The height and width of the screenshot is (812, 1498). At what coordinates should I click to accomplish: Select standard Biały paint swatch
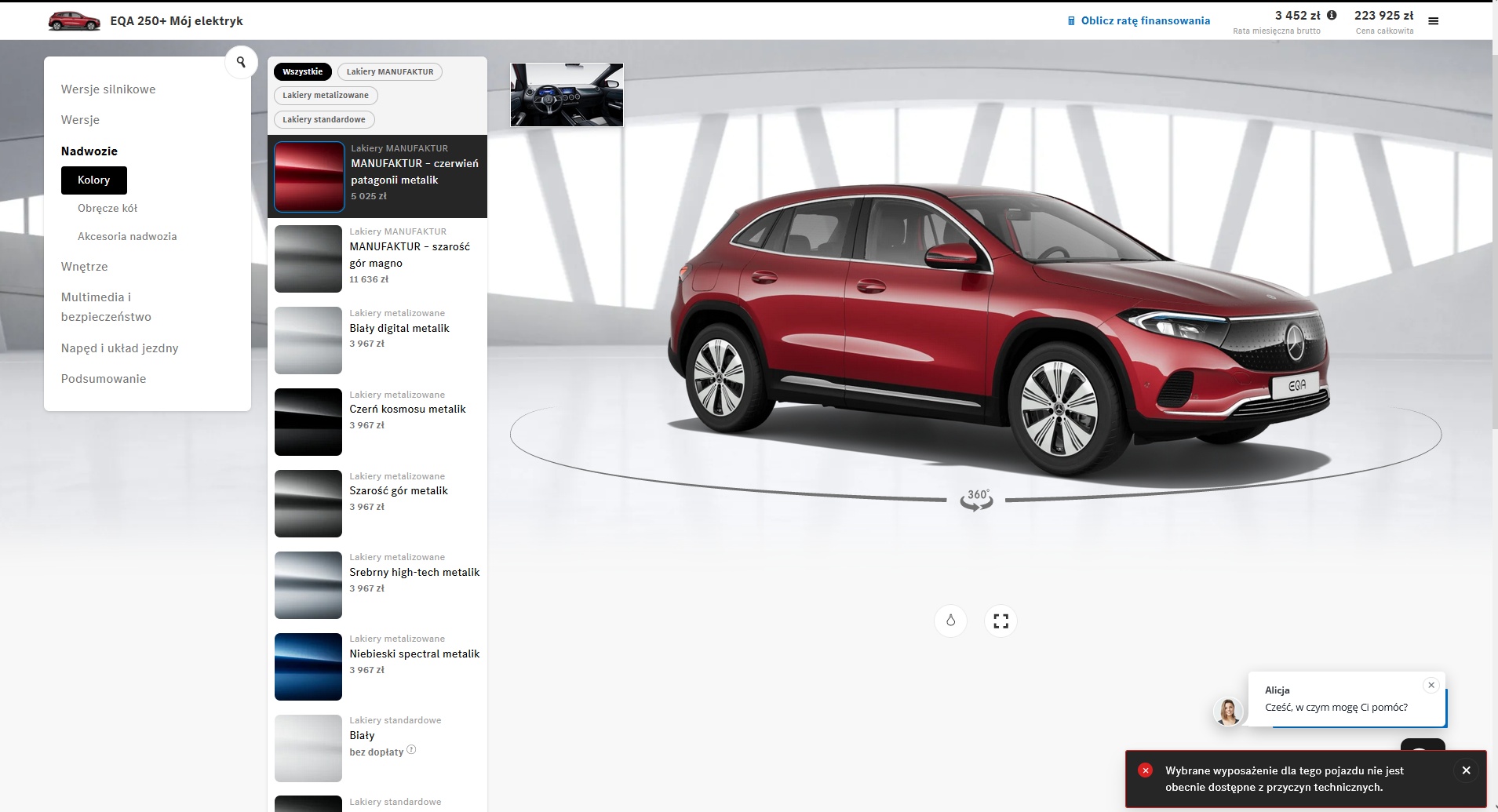308,748
